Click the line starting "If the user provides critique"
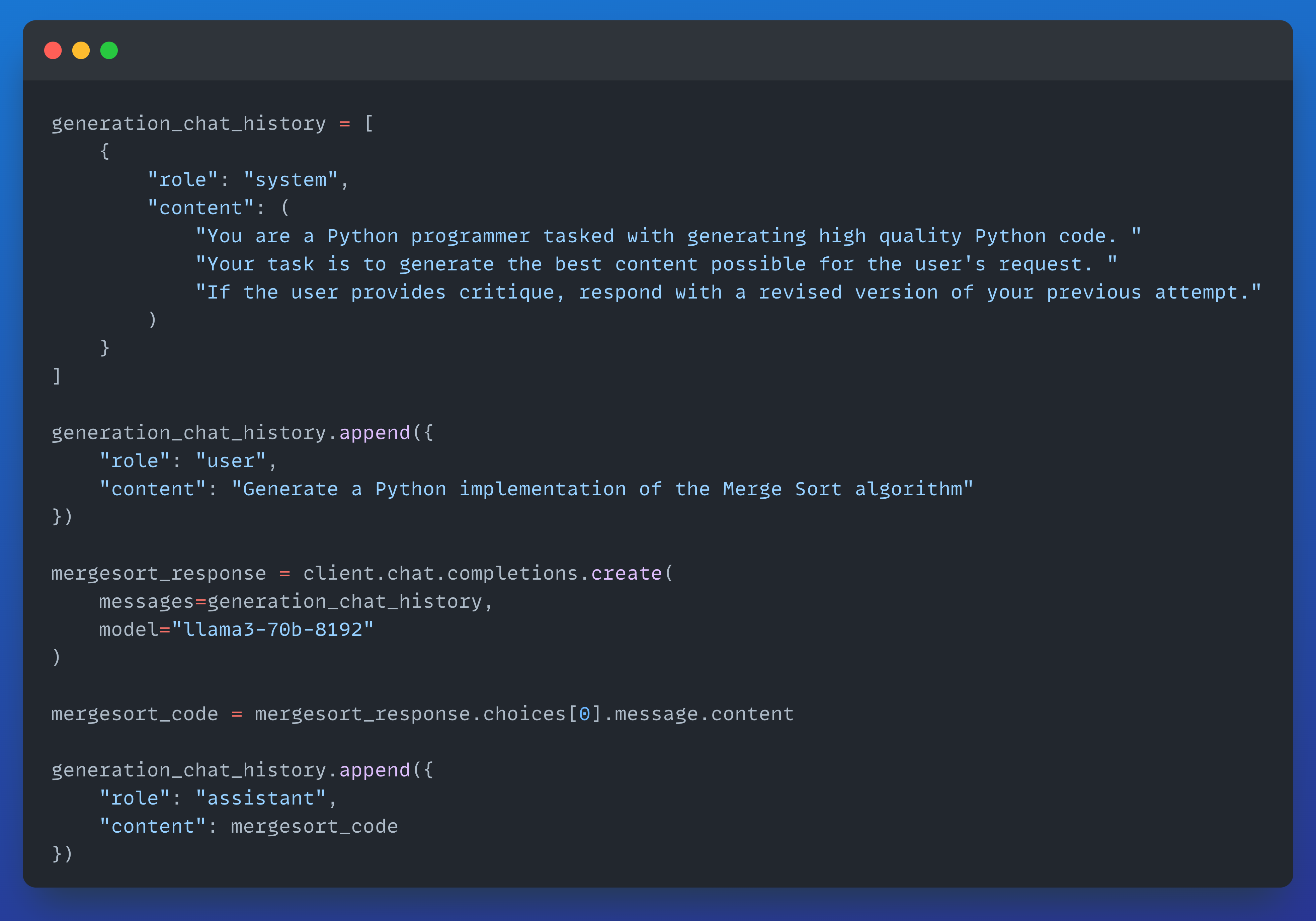1316x921 pixels. [728, 292]
